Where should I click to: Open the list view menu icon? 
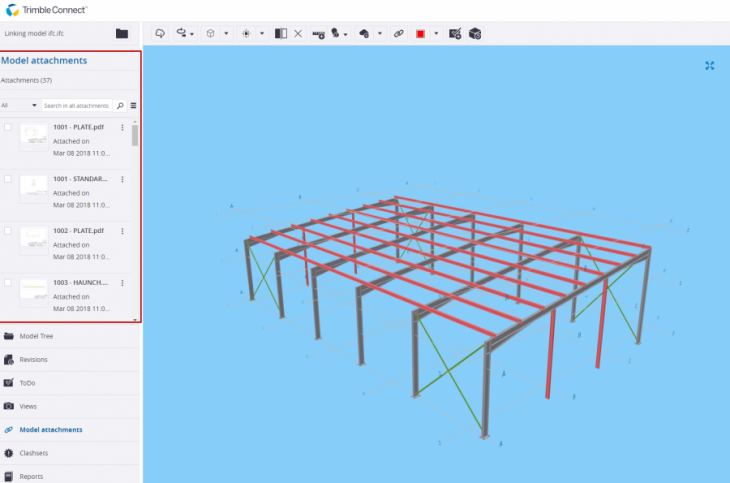[133, 105]
